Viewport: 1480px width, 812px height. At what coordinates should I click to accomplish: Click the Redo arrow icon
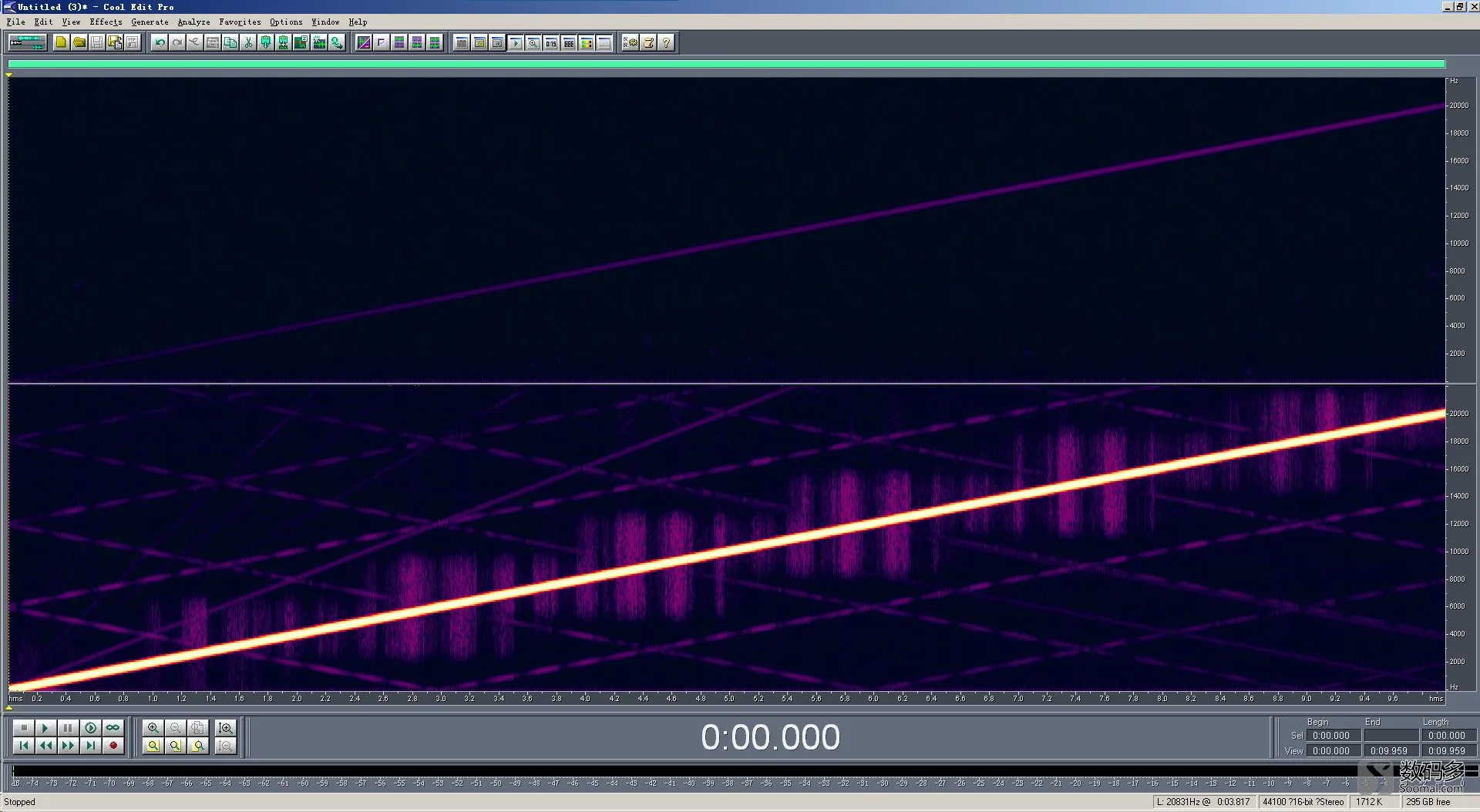(177, 42)
